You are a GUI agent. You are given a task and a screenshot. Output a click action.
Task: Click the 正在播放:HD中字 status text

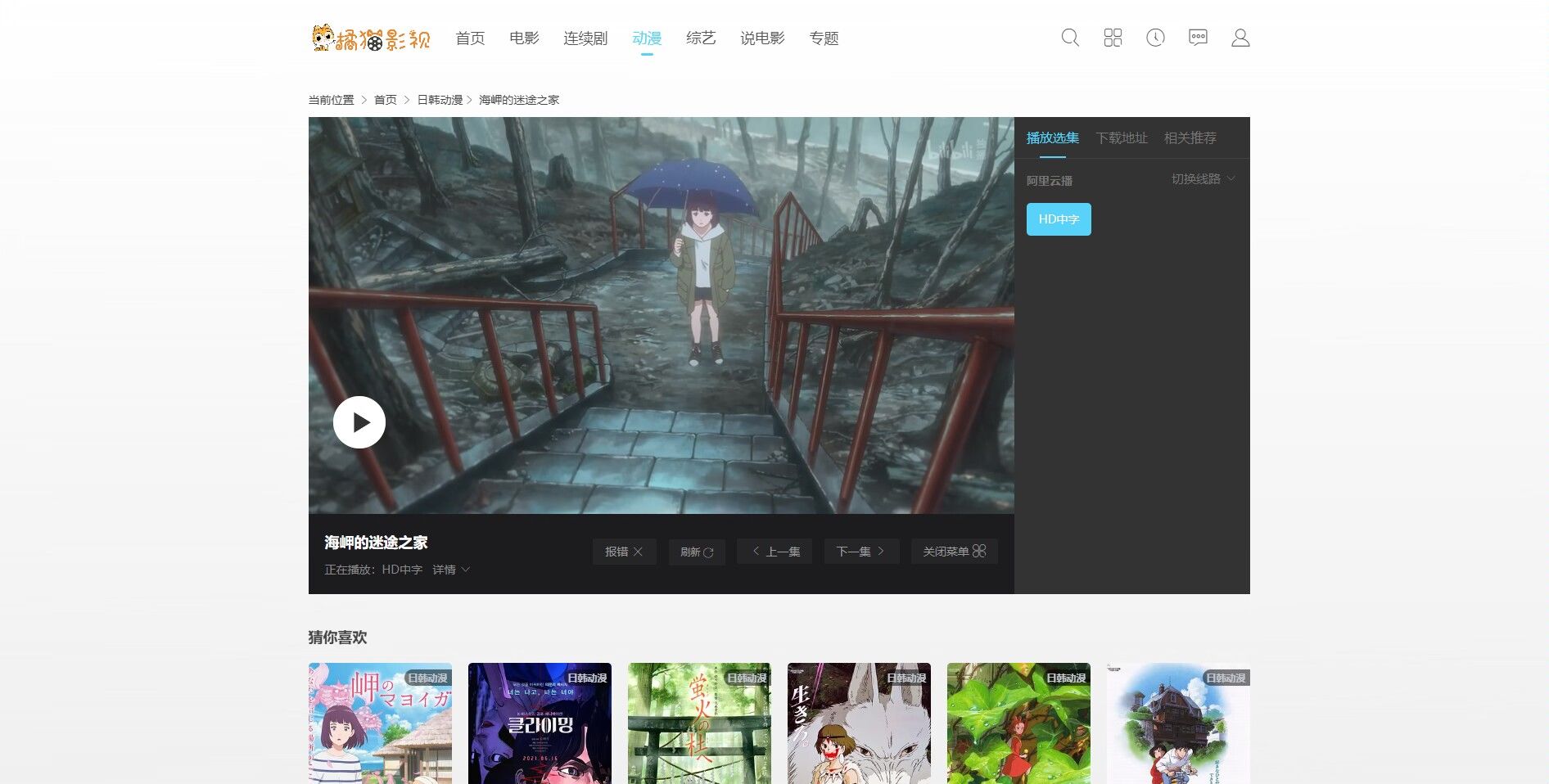click(x=373, y=570)
